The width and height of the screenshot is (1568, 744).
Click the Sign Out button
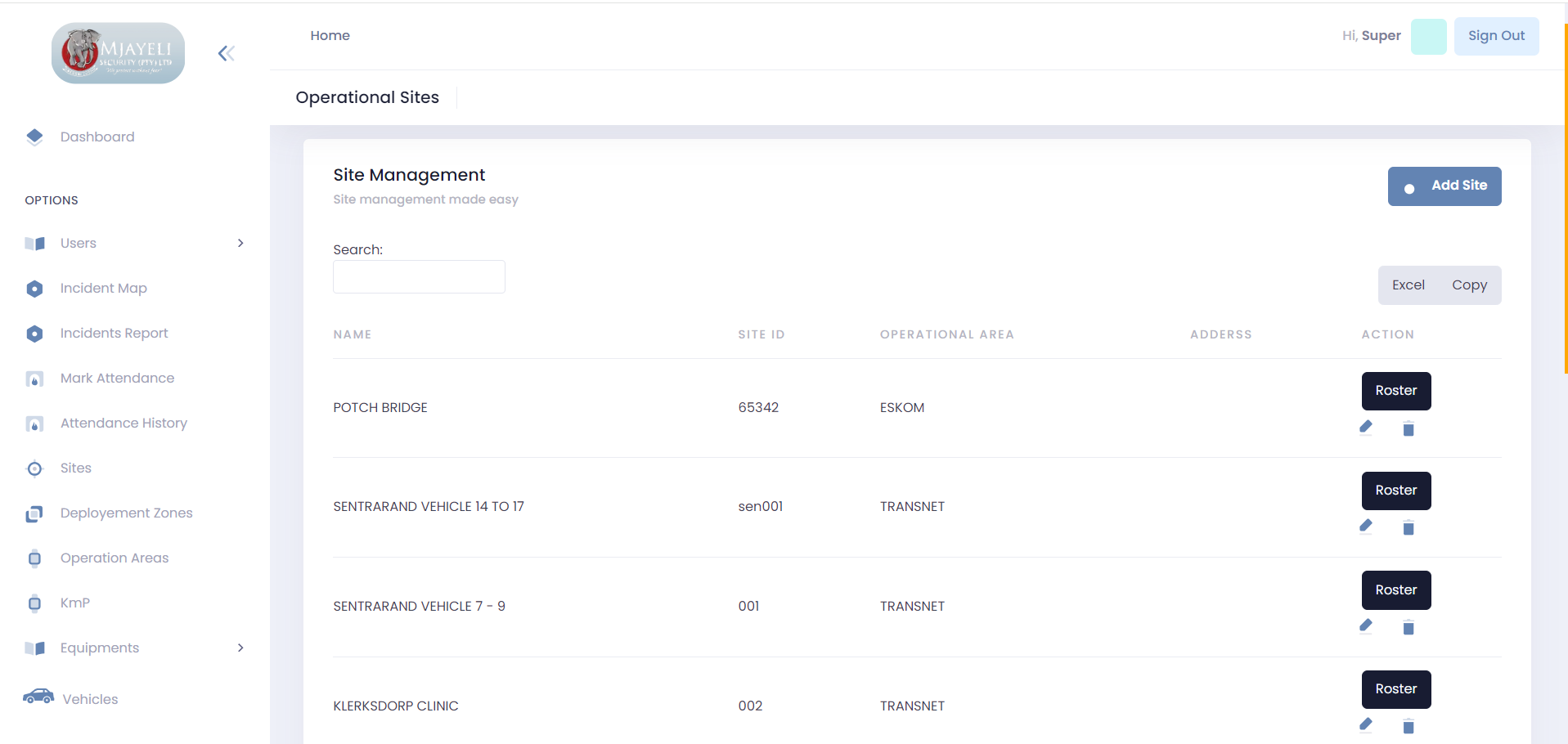[x=1495, y=36]
